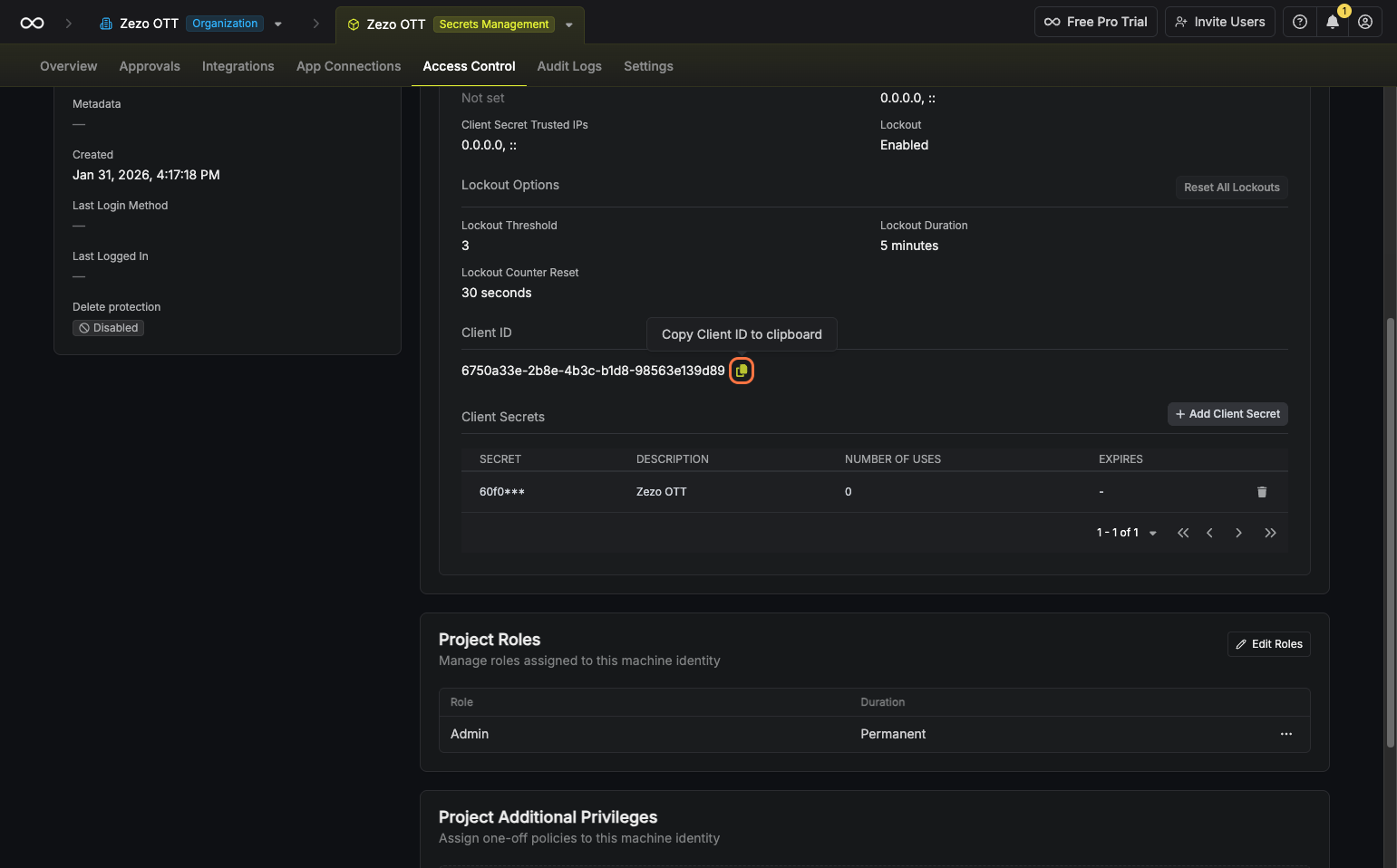Jump to first page of secrets
This screenshot has height=868, width=1397.
coord(1182,533)
